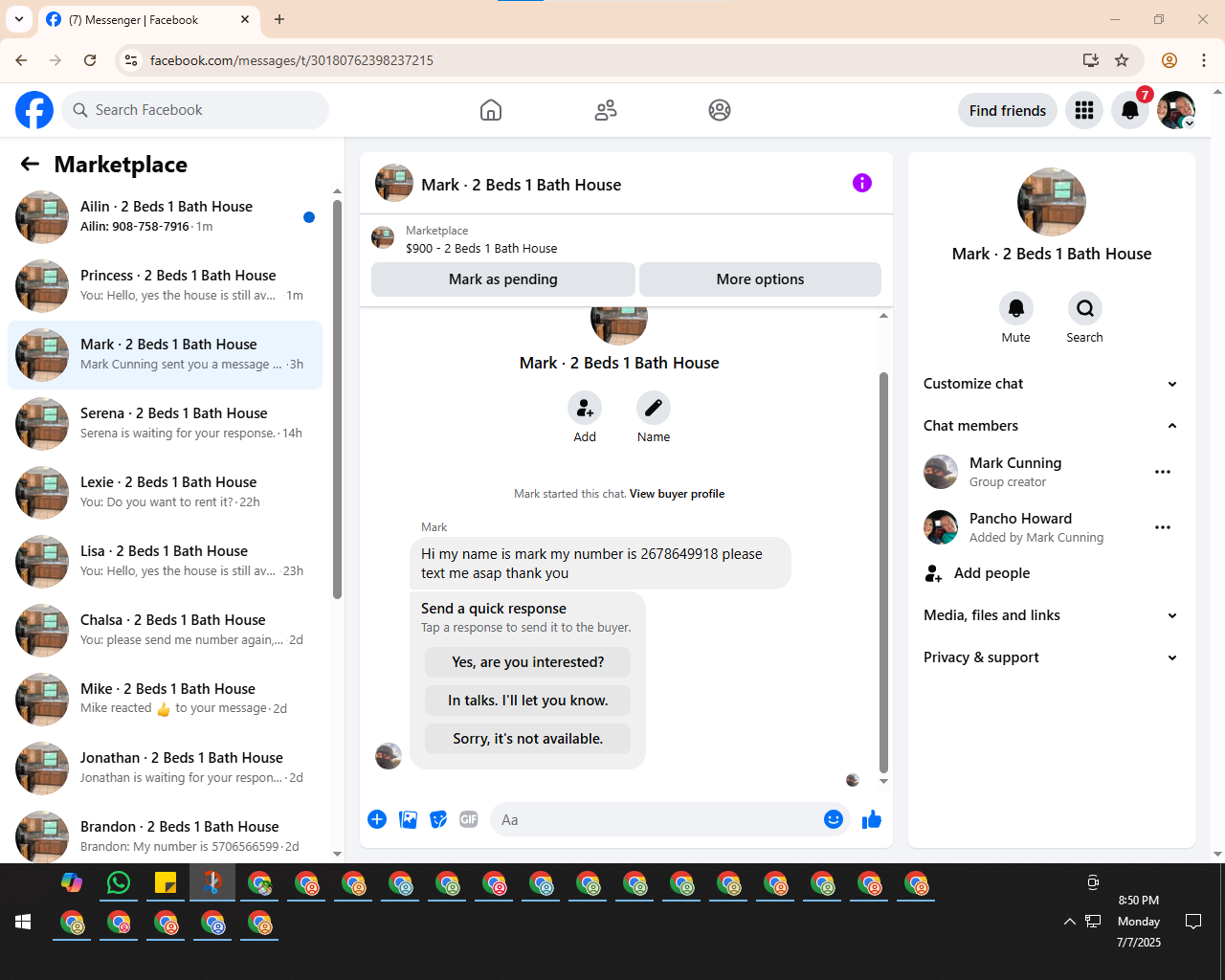Open Ailin 2 Beds 1 Bath House chat
This screenshot has width=1225, height=980.
(165, 217)
